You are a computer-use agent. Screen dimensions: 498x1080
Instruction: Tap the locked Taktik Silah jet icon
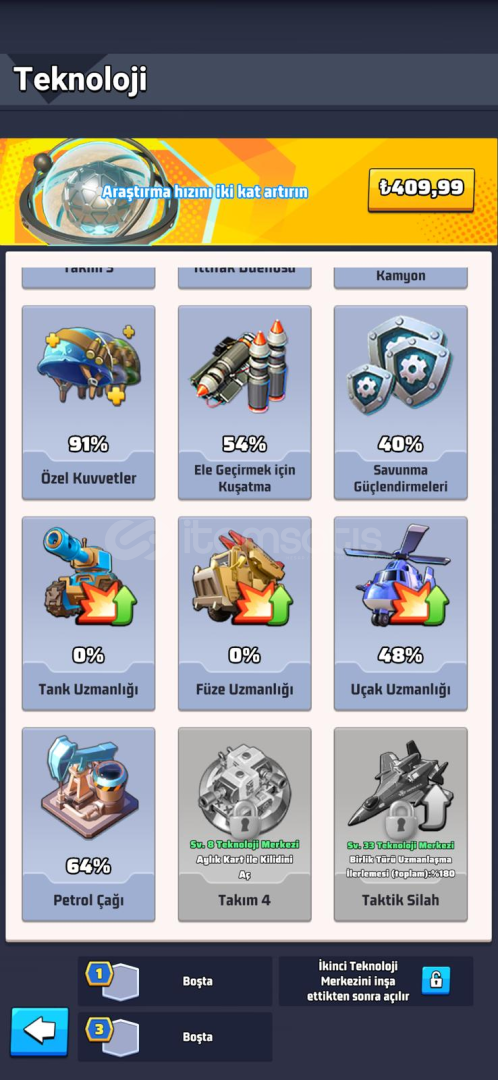pos(400,785)
